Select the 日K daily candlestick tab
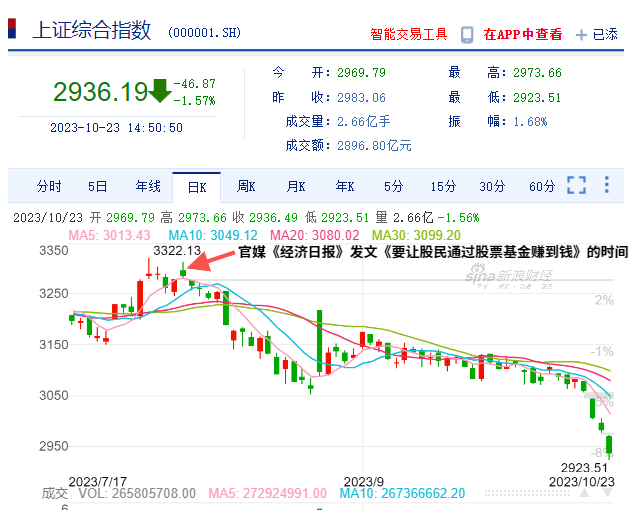The height and width of the screenshot is (510, 643). (197, 187)
